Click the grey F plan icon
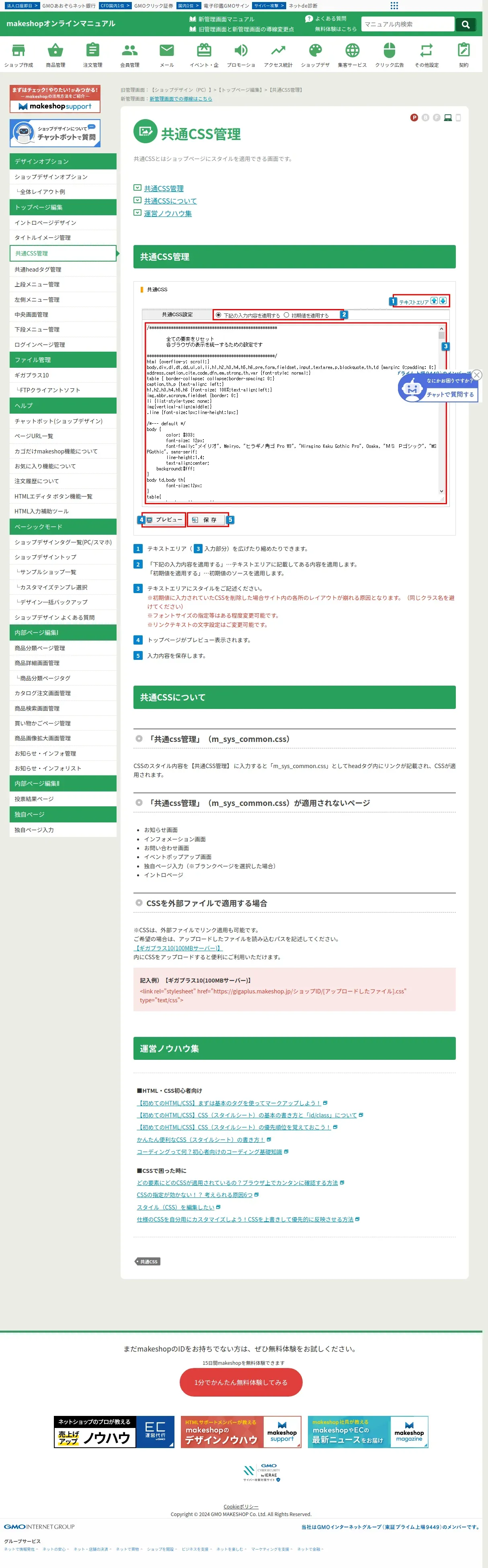 pyautogui.click(x=436, y=117)
